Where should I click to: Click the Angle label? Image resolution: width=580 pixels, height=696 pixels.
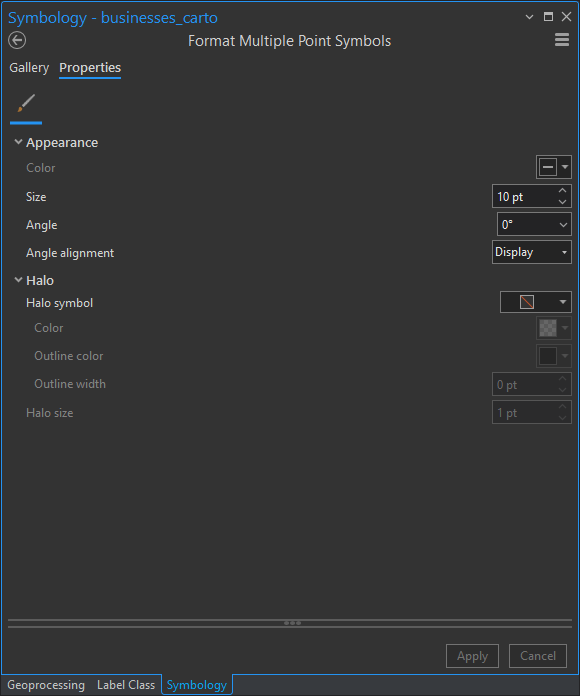point(42,225)
